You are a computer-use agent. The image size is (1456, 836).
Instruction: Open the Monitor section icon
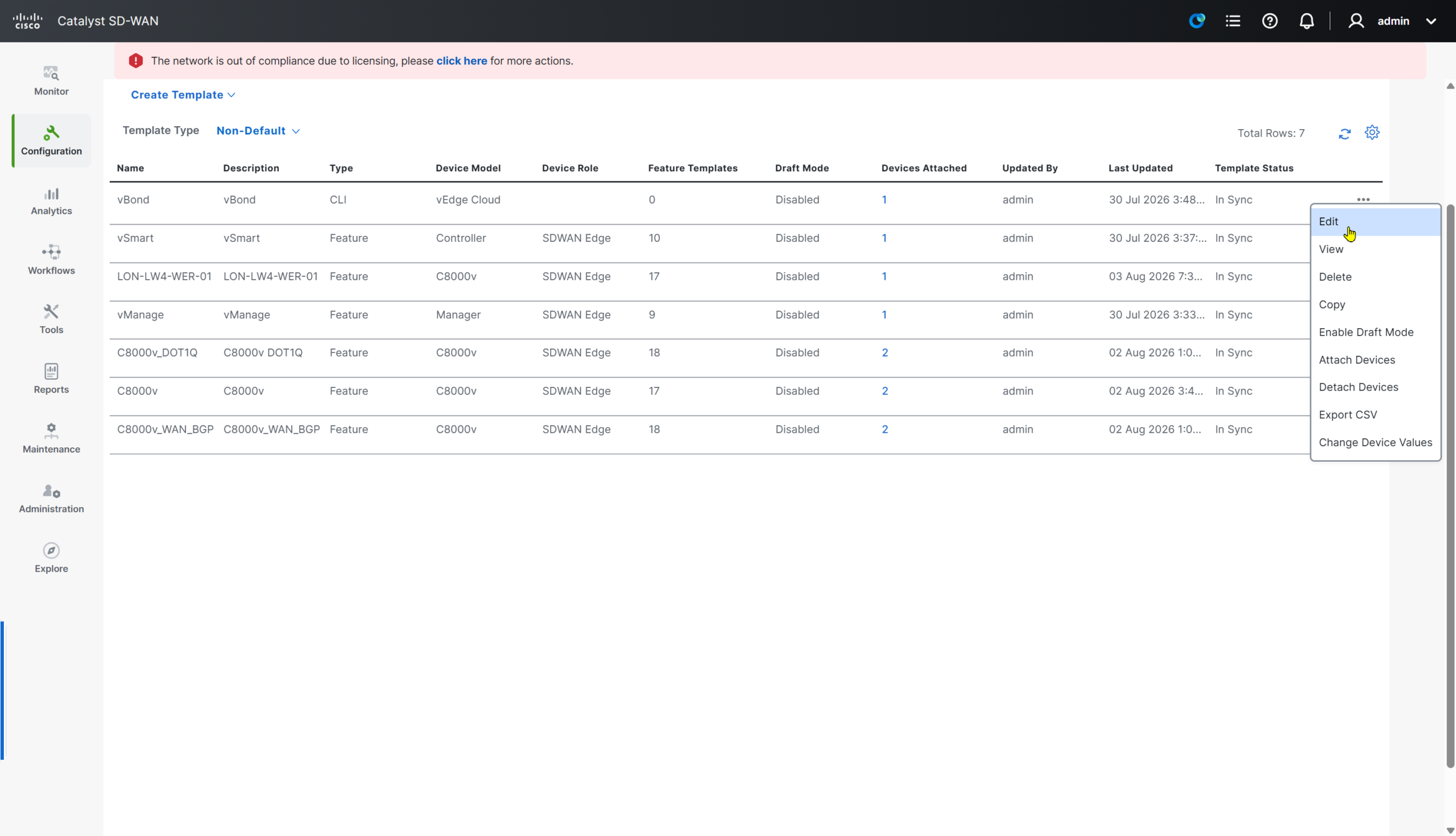[51, 73]
